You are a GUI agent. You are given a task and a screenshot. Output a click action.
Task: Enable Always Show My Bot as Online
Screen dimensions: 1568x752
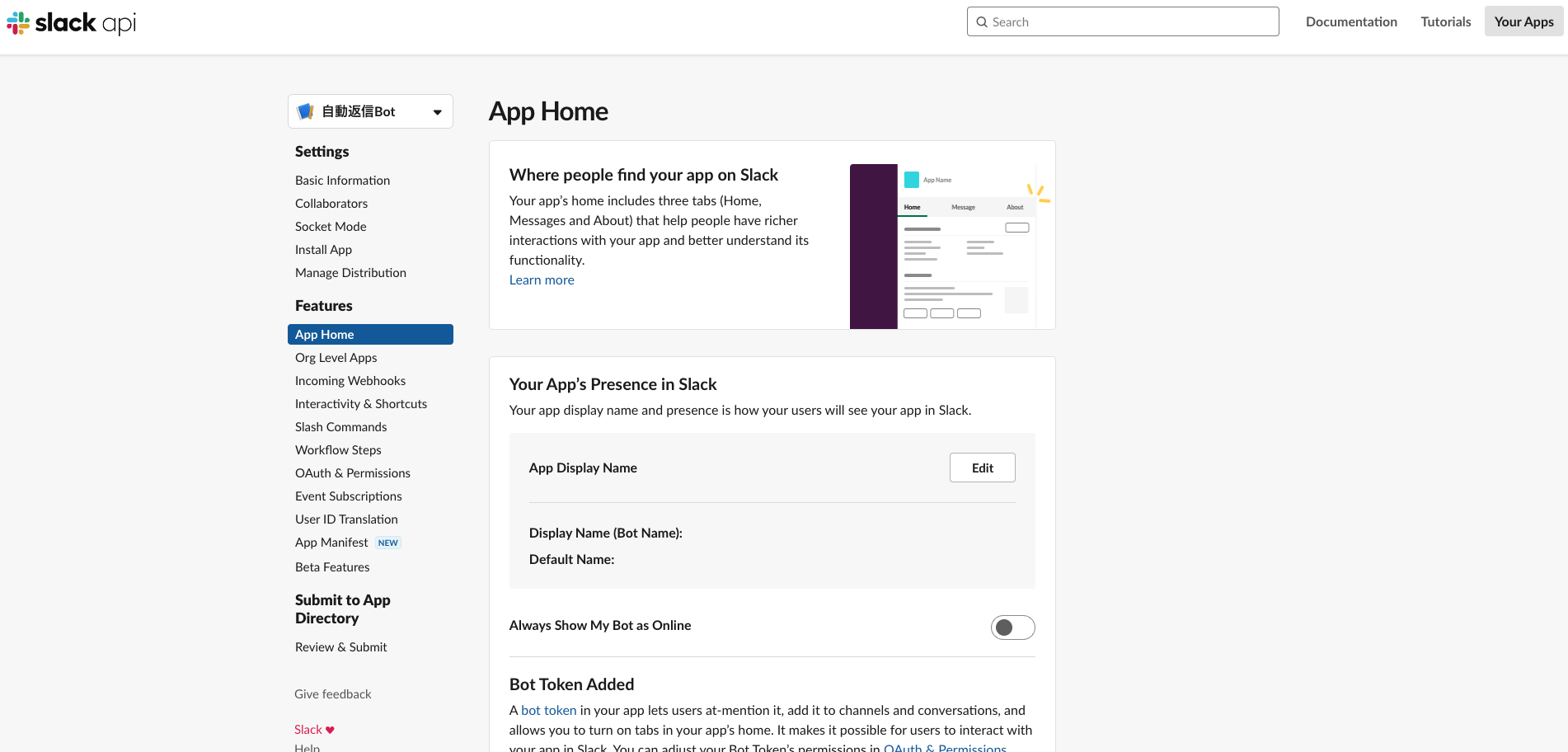click(x=1012, y=627)
